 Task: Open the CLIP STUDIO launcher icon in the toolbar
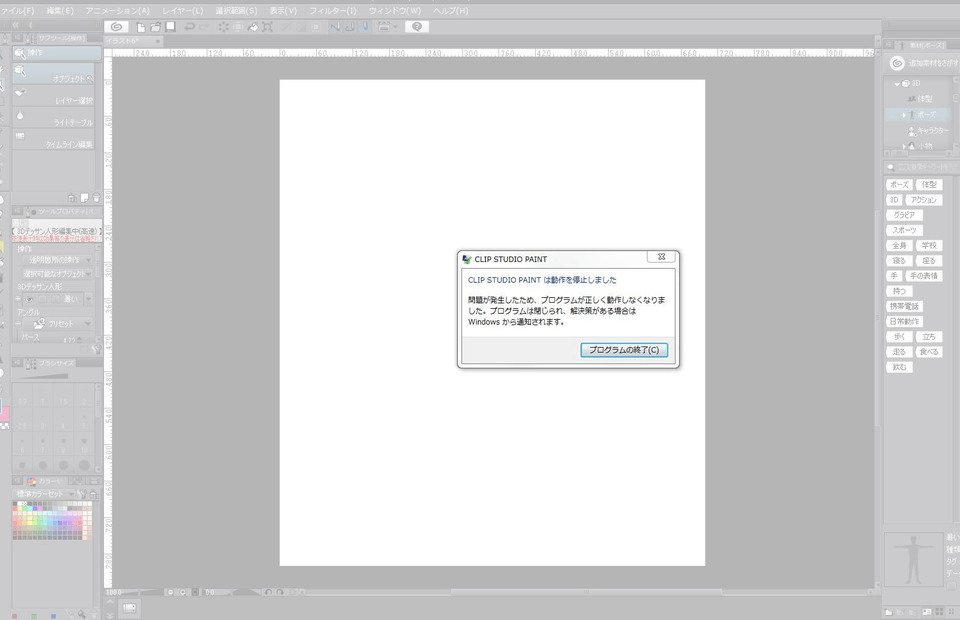117,27
